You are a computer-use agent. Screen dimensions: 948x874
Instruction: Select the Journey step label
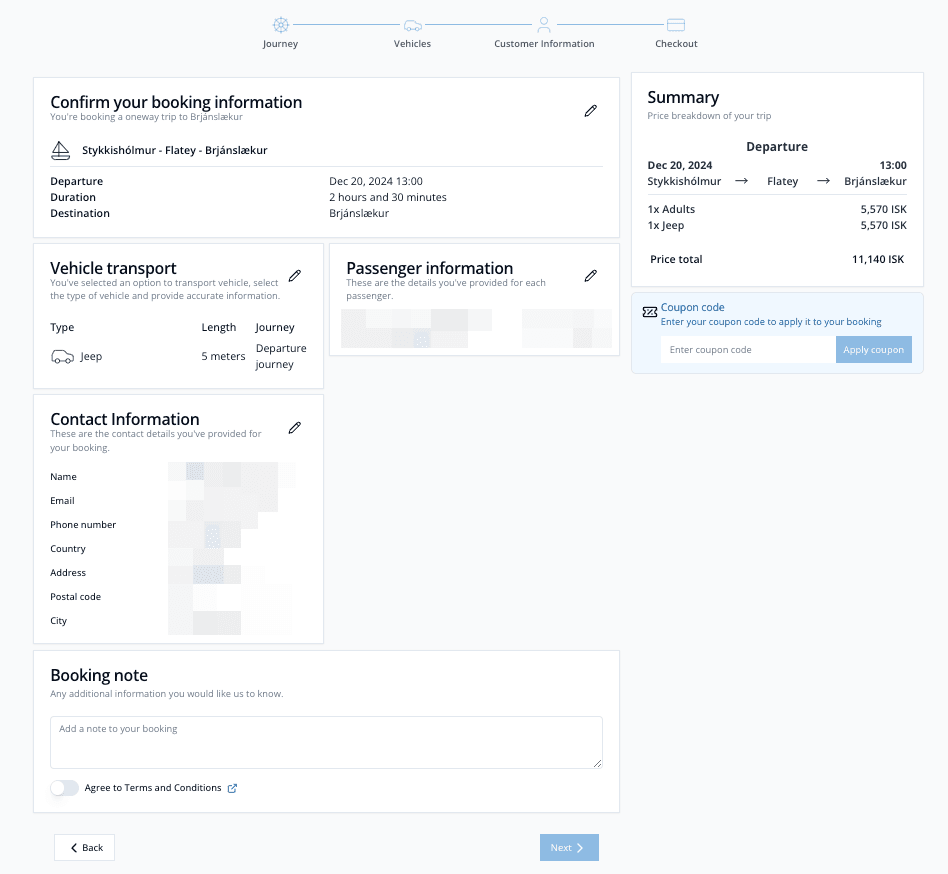[280, 44]
